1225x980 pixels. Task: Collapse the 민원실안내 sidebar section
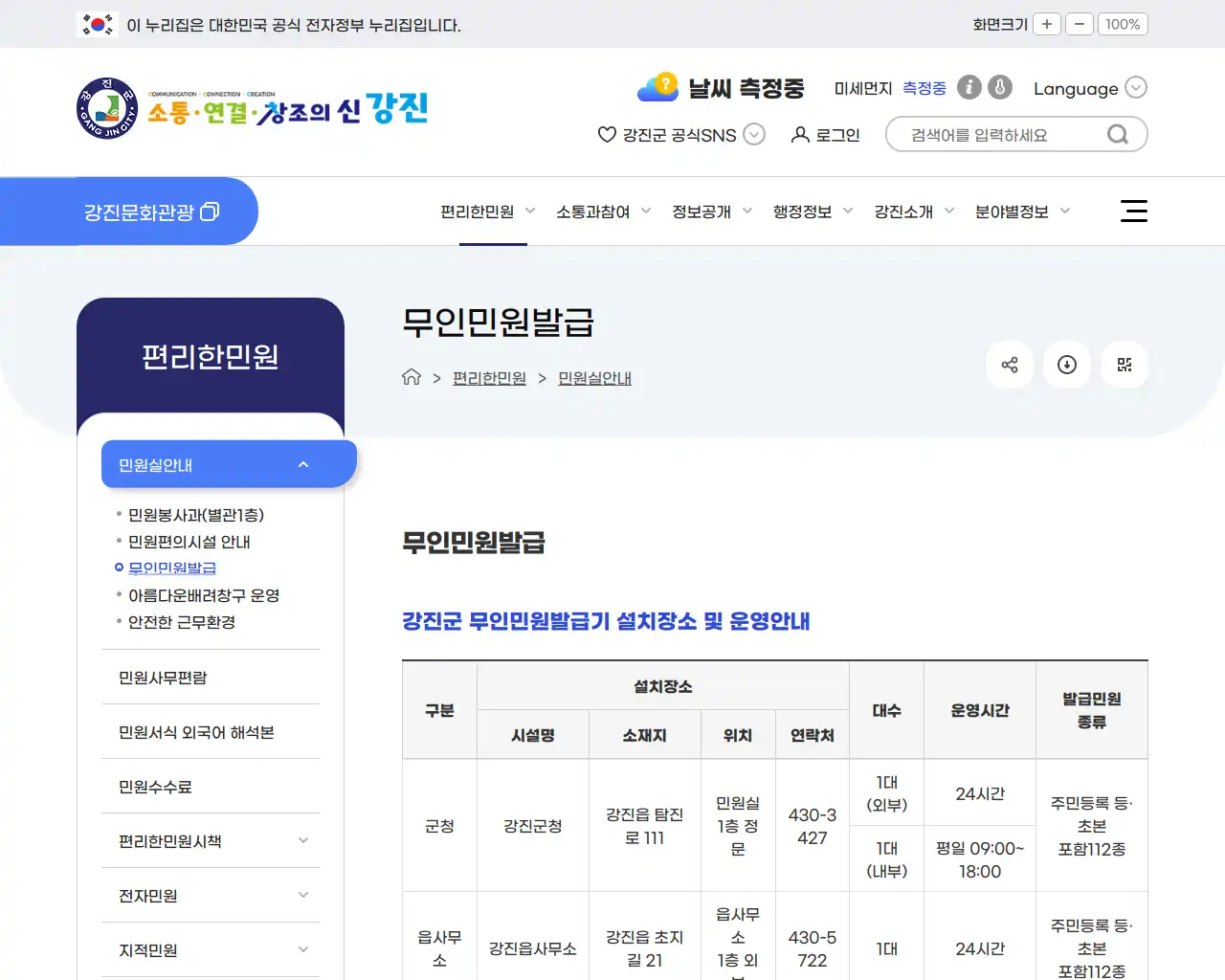point(229,464)
